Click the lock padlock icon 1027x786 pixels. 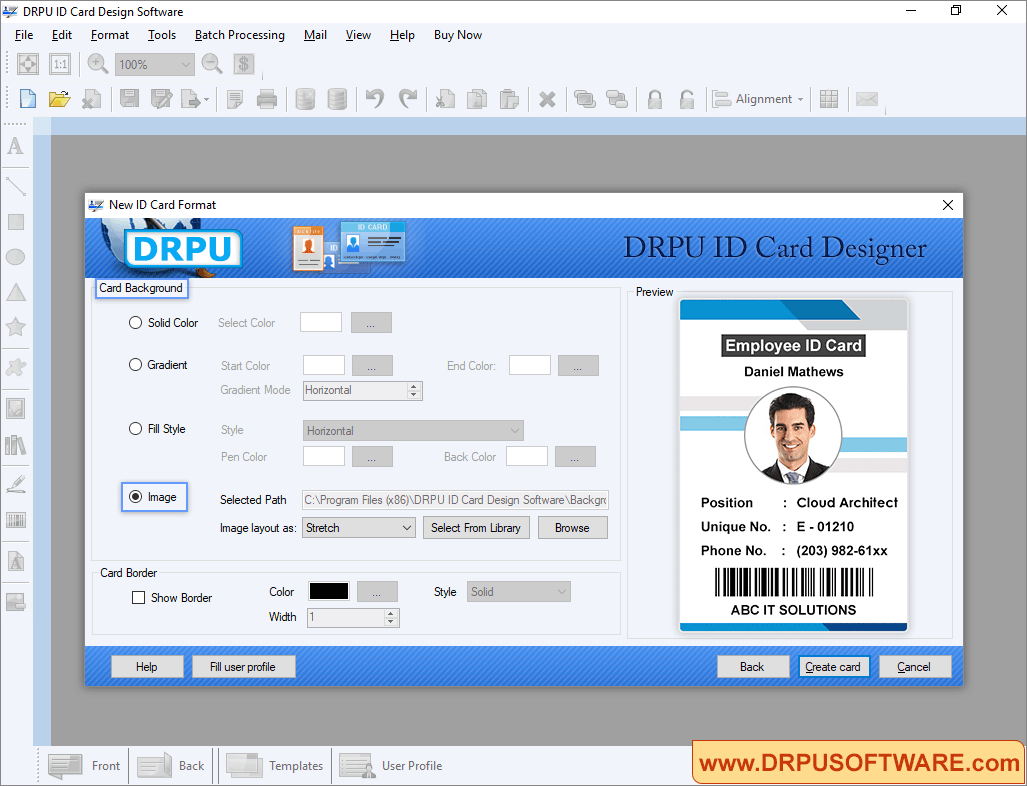[x=654, y=99]
